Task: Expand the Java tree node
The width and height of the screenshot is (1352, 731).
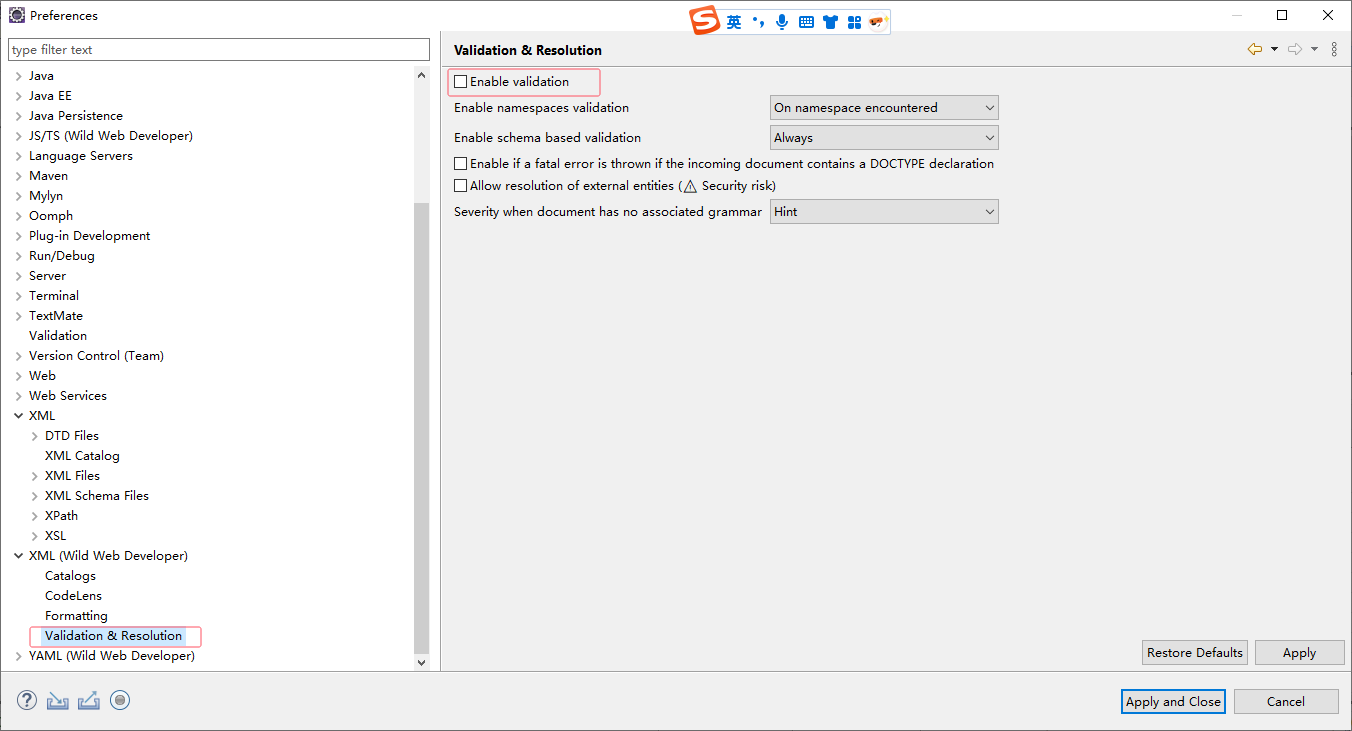Action: point(19,76)
